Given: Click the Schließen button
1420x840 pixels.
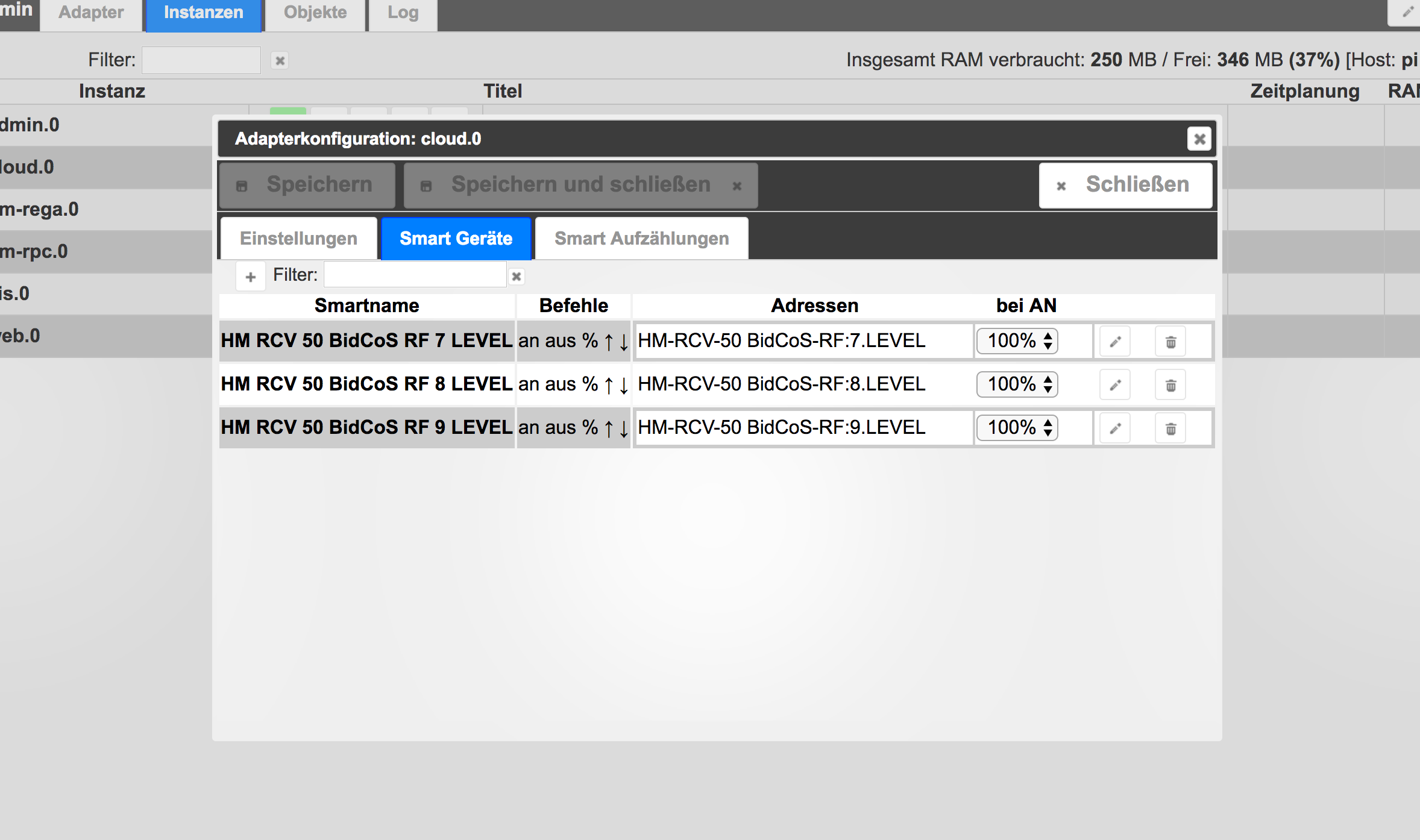Looking at the screenshot, I should (1126, 185).
